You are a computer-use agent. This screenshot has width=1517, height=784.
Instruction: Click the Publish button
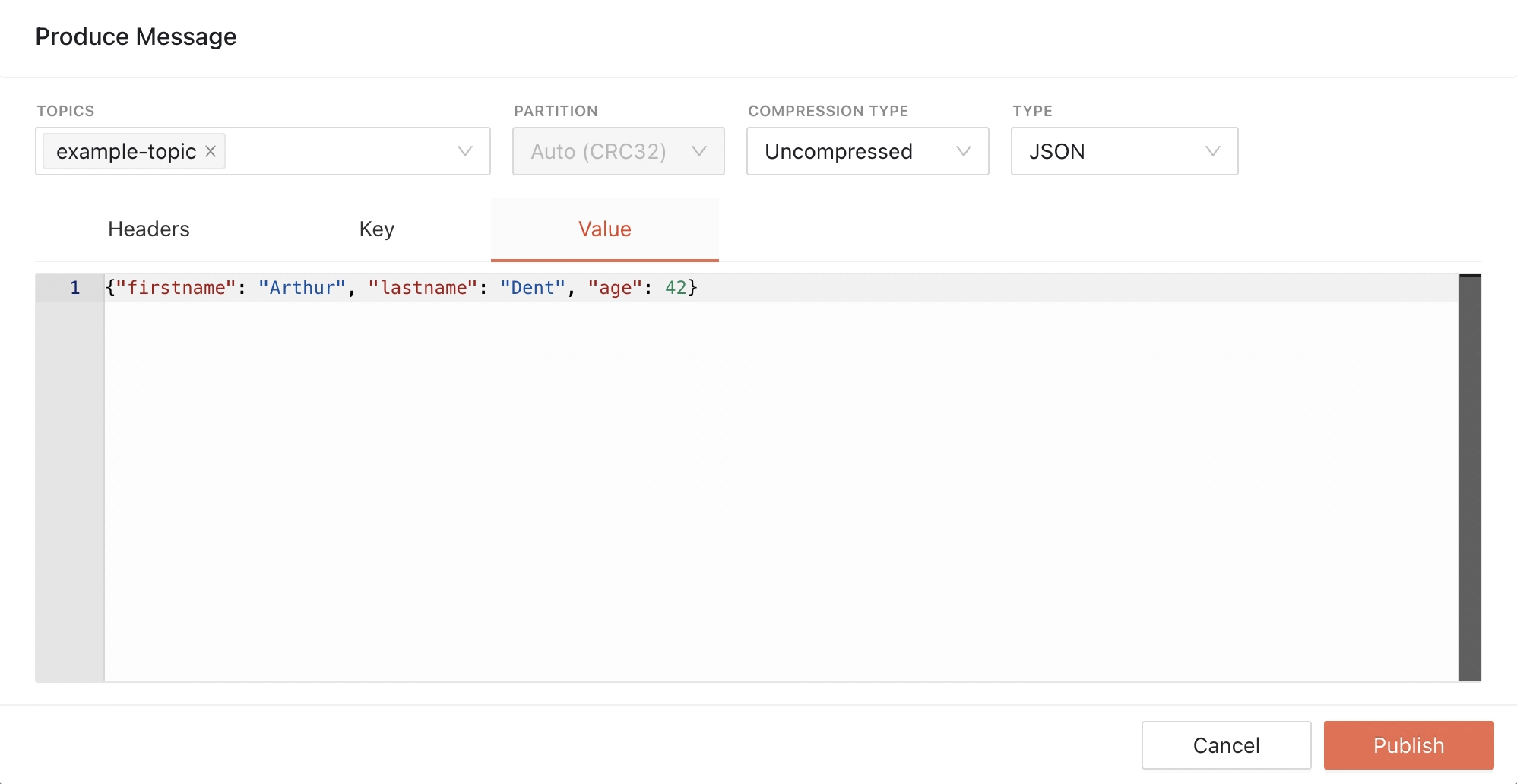[x=1408, y=745]
